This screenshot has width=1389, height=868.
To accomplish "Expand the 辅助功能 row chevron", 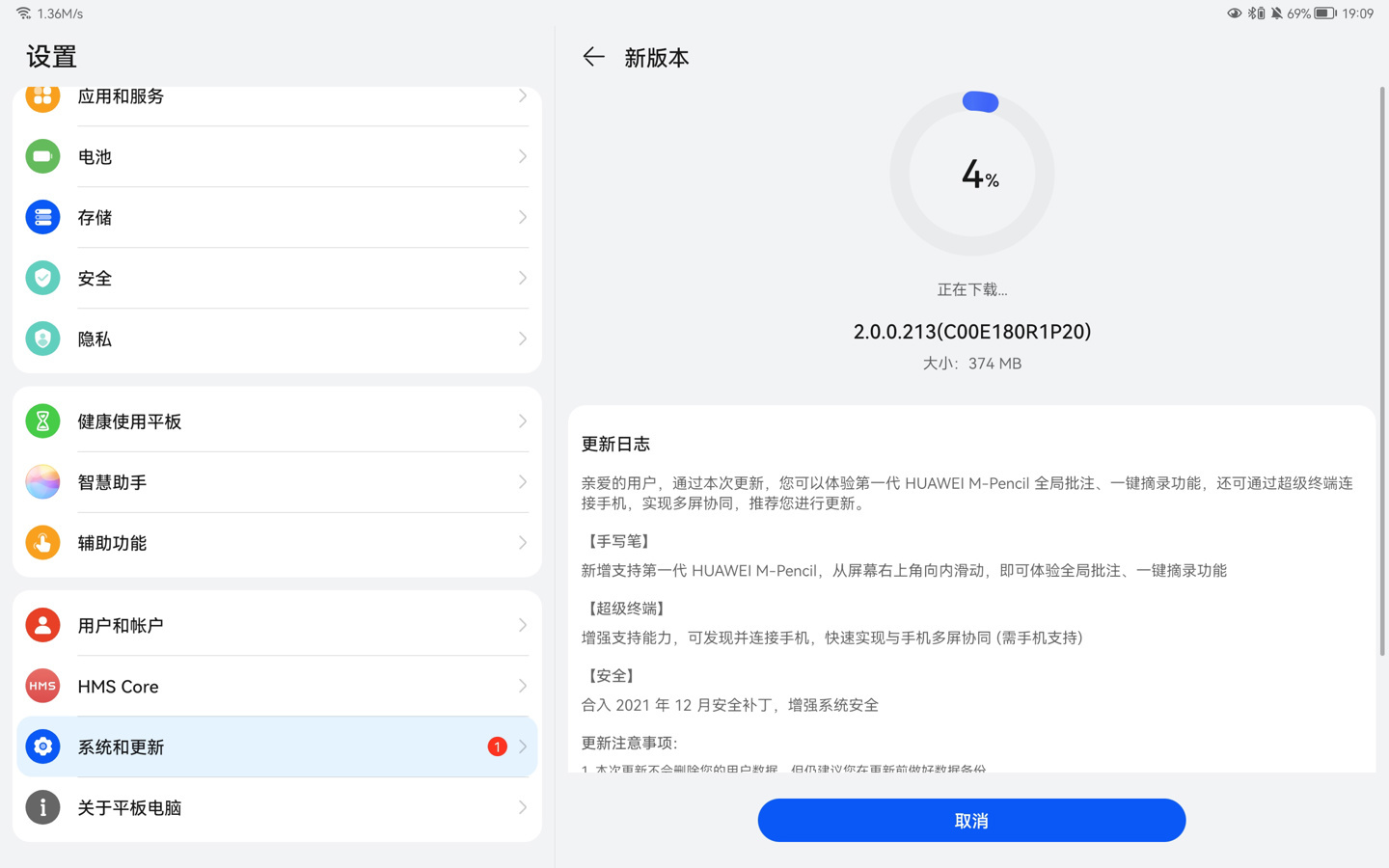I will (x=522, y=543).
